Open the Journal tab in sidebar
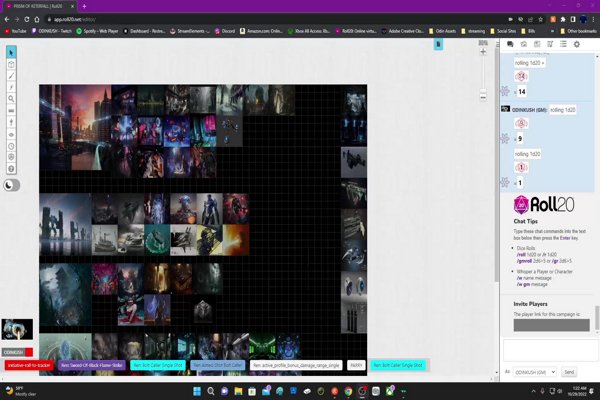 (537, 44)
